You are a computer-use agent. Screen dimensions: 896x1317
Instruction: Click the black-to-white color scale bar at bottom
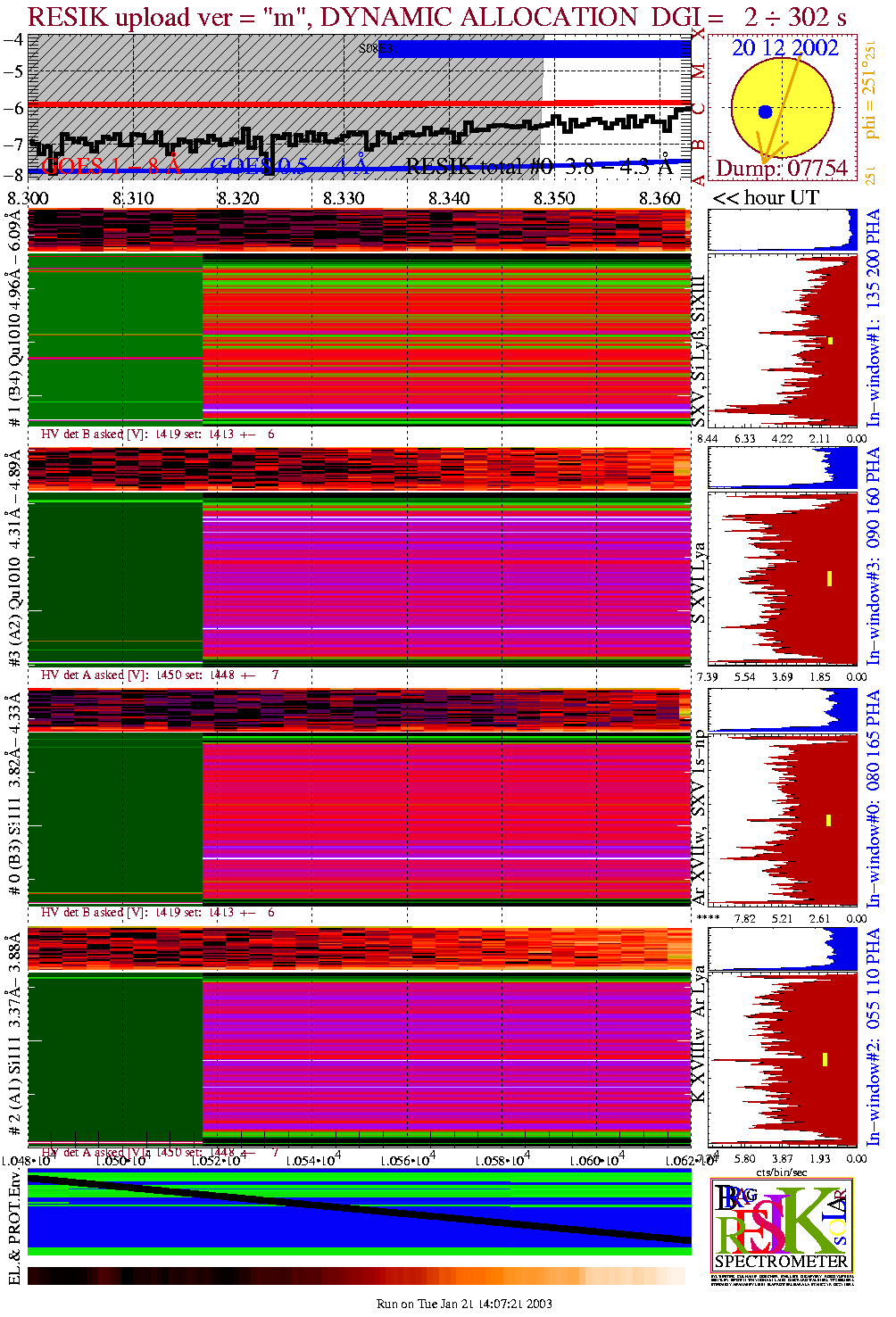(x=357, y=1276)
